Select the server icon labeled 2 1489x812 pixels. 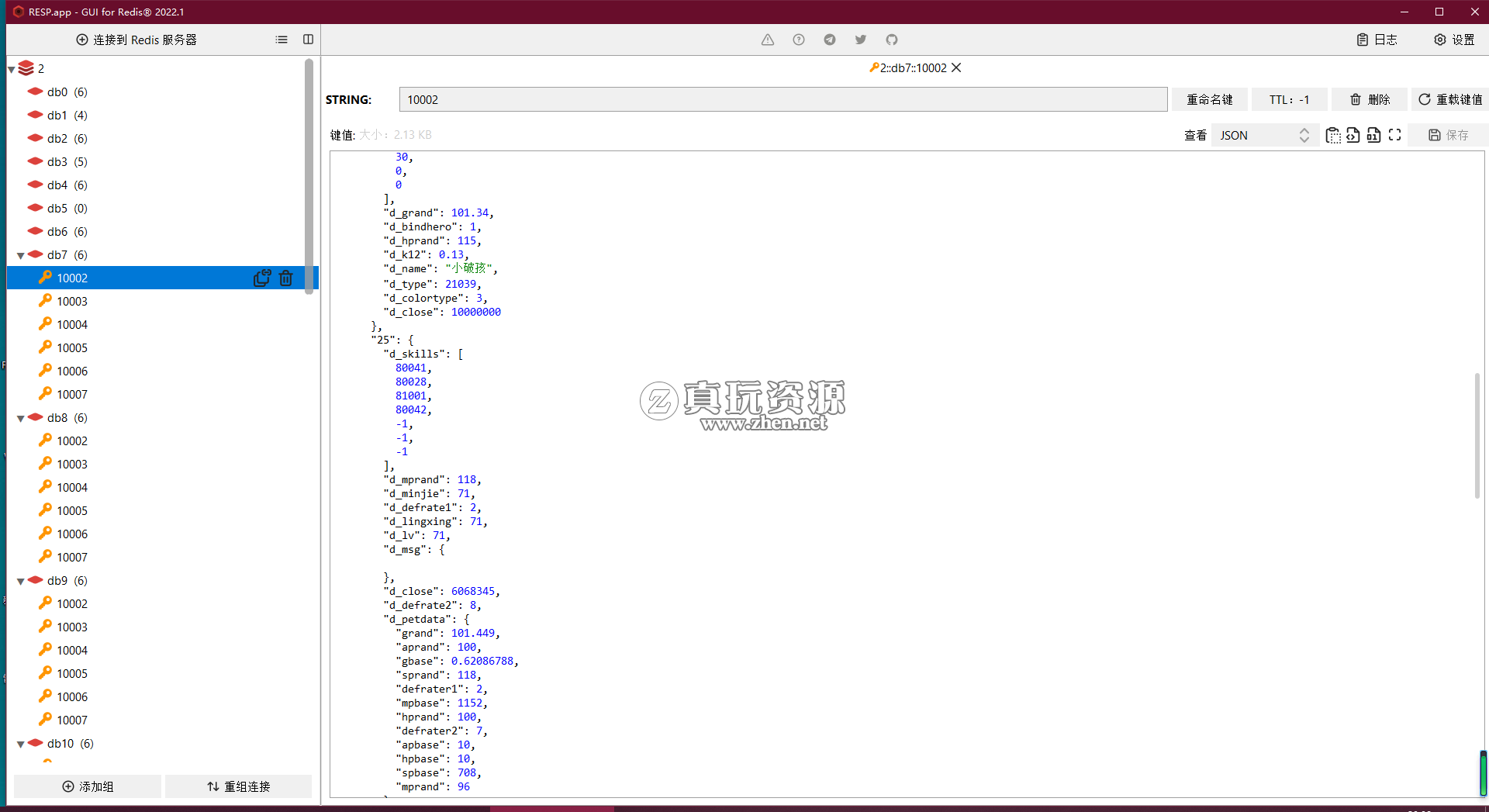(26, 68)
